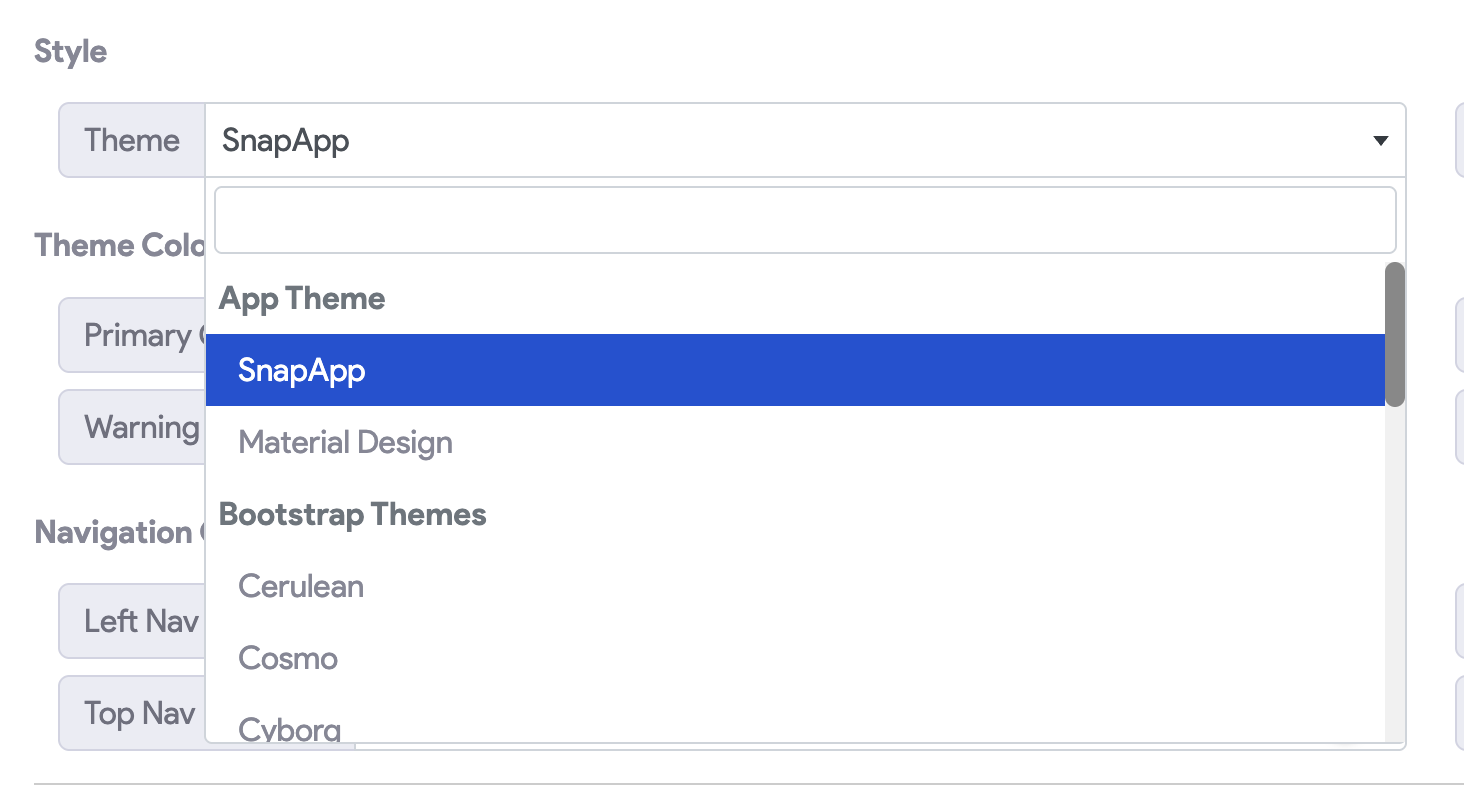Click the App Theme group header

pyautogui.click(x=302, y=298)
